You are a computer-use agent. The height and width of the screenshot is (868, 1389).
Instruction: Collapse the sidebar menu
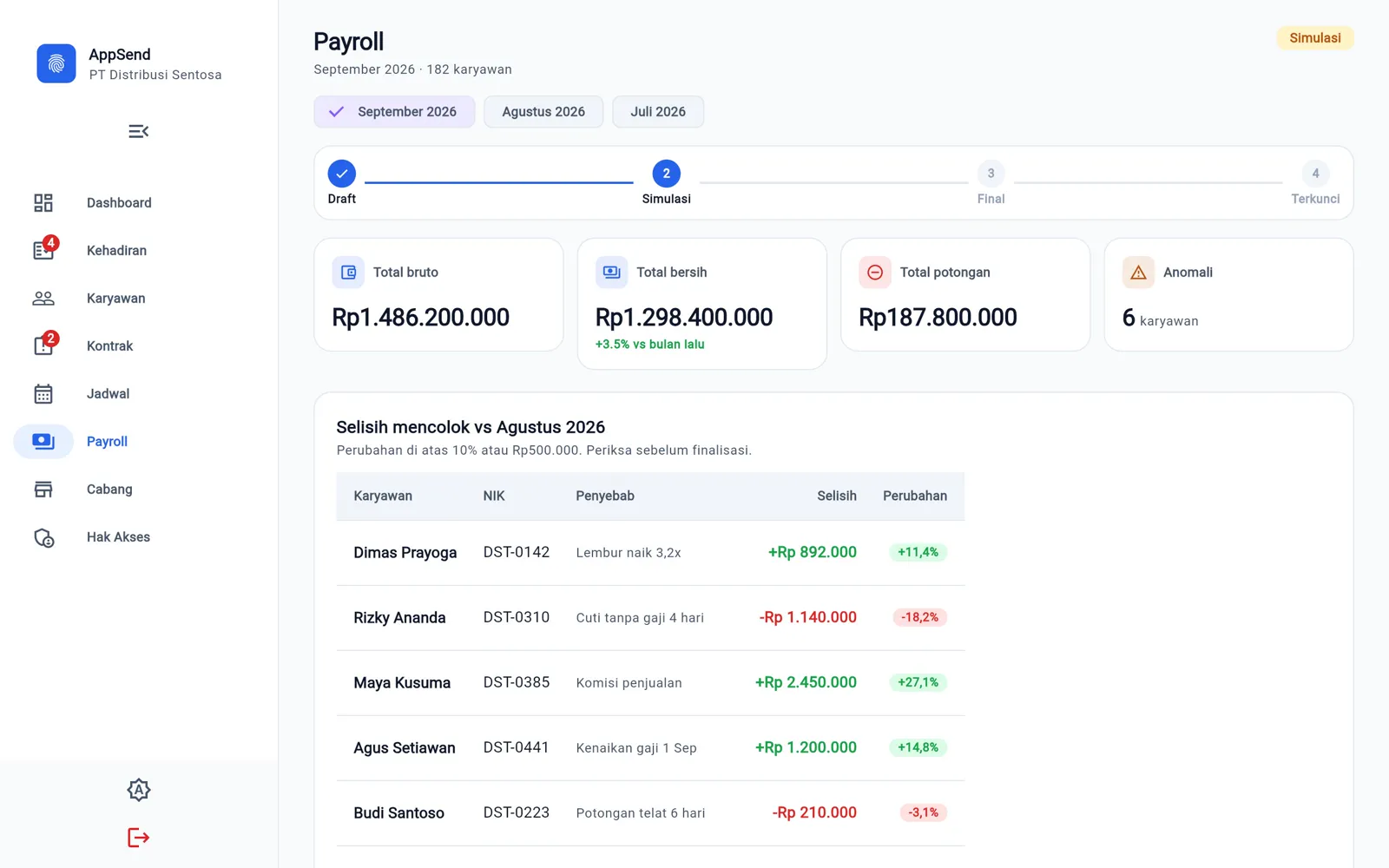[x=139, y=131]
